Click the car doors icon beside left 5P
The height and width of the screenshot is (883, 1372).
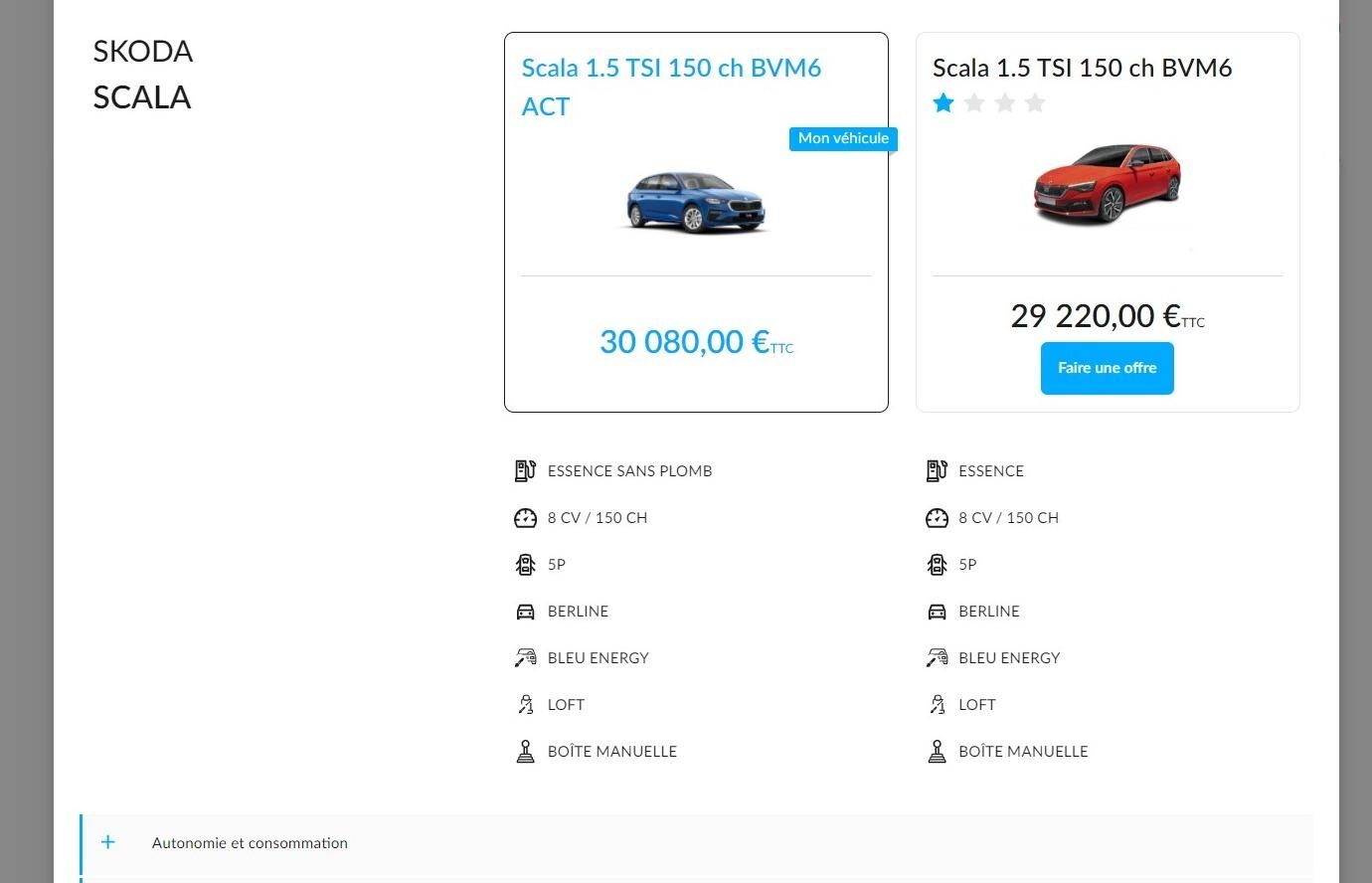[x=525, y=564]
